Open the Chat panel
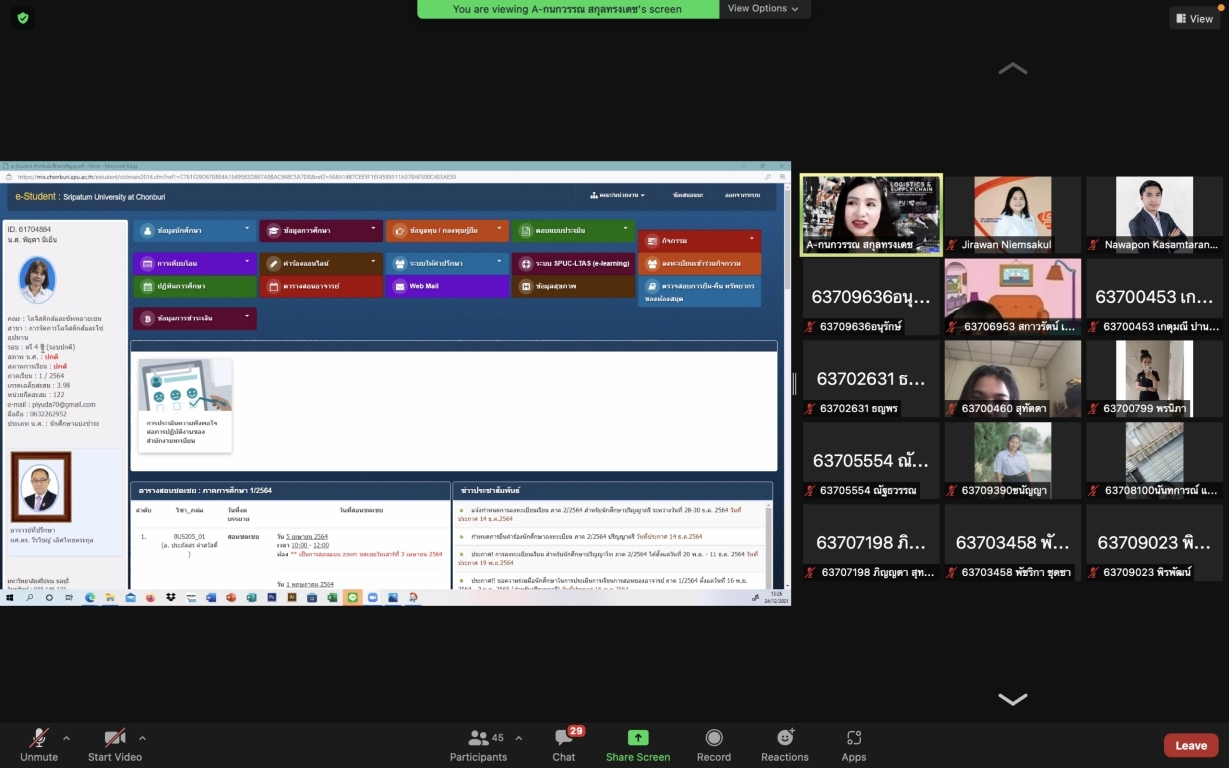This screenshot has height=768, width=1229. click(564, 746)
